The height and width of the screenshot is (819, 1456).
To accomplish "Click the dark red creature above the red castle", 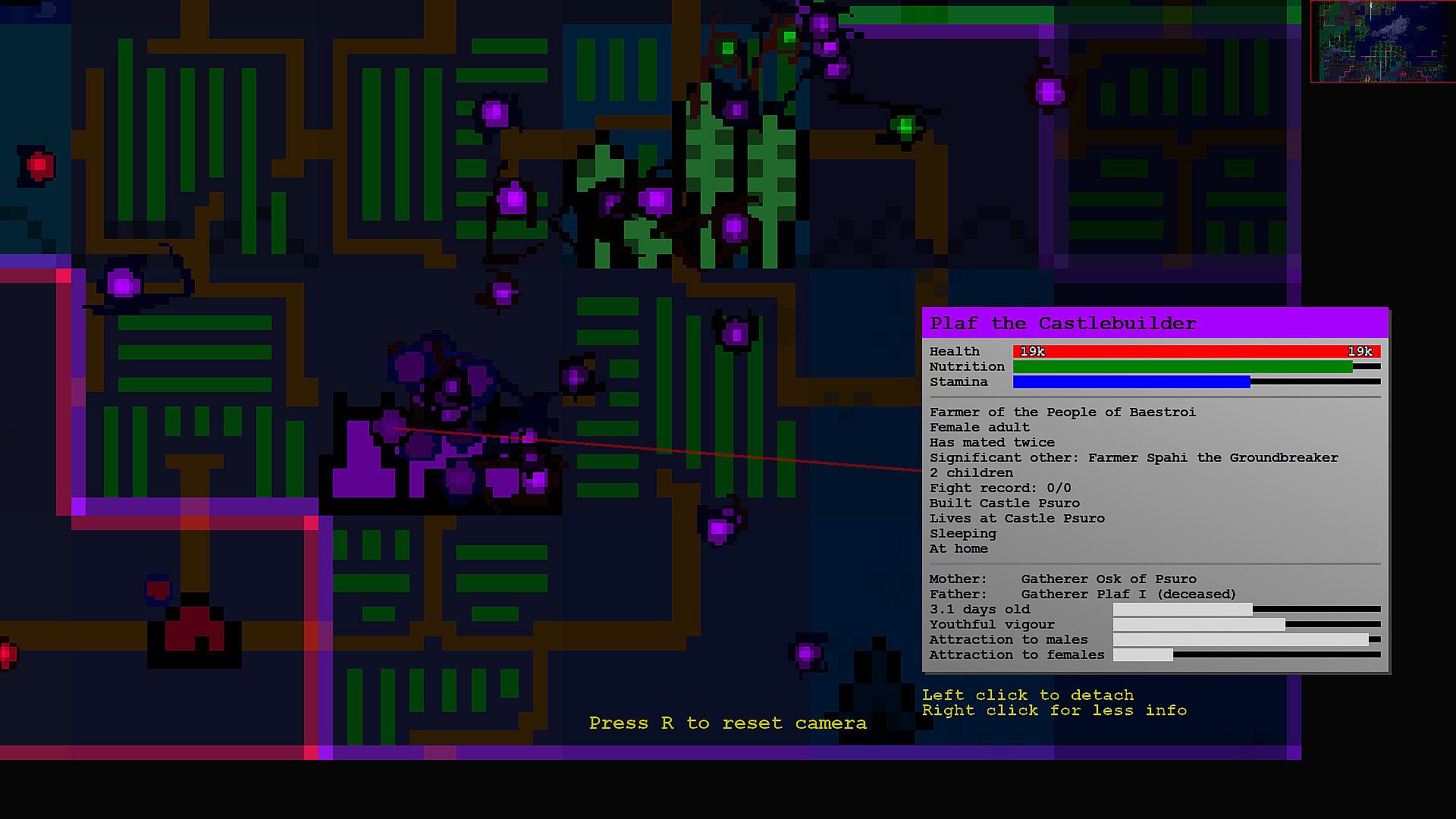I will tap(158, 589).
